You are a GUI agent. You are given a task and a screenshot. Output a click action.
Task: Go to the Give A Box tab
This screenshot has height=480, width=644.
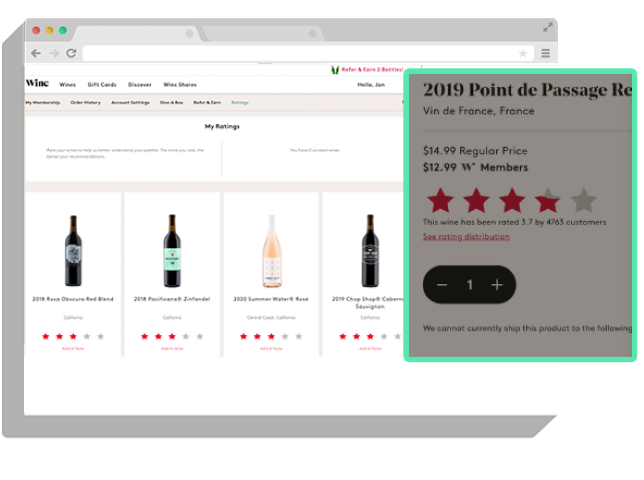(171, 102)
